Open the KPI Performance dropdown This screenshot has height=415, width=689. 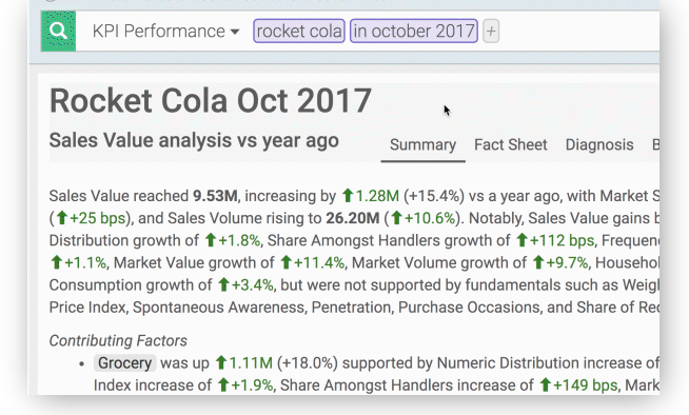pos(166,32)
